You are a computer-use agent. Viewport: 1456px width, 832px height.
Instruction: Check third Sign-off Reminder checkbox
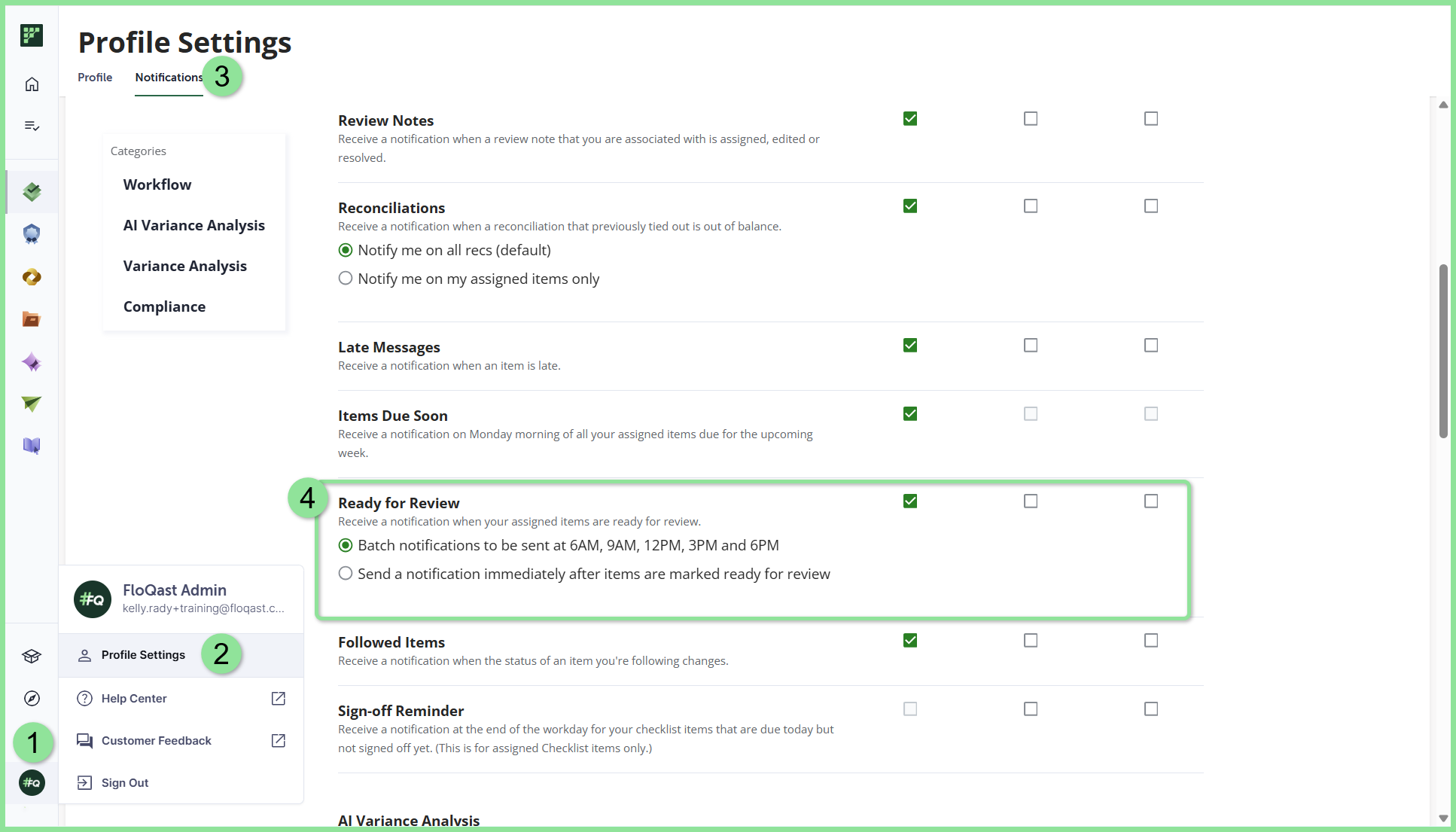point(1151,709)
